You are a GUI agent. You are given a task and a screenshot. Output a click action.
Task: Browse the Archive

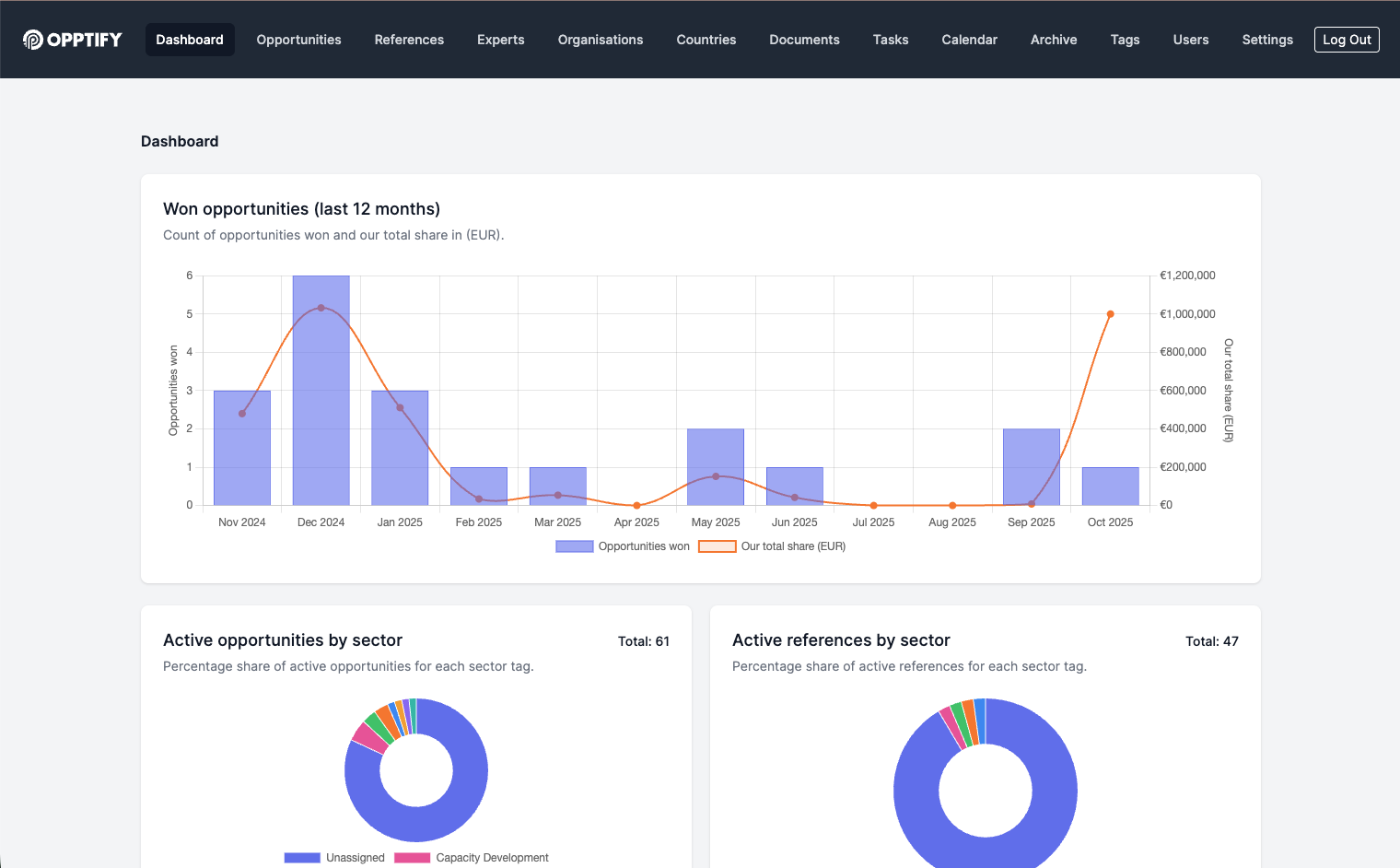(1054, 39)
